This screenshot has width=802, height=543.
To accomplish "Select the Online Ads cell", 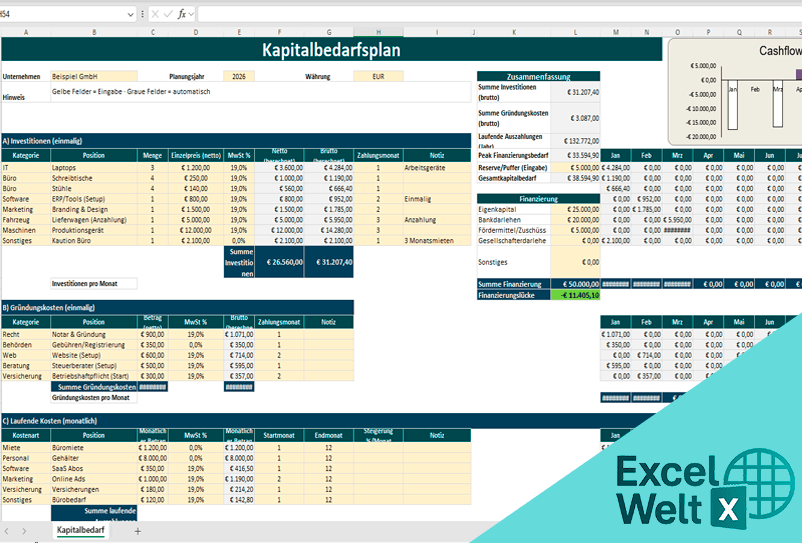I will pos(94,479).
